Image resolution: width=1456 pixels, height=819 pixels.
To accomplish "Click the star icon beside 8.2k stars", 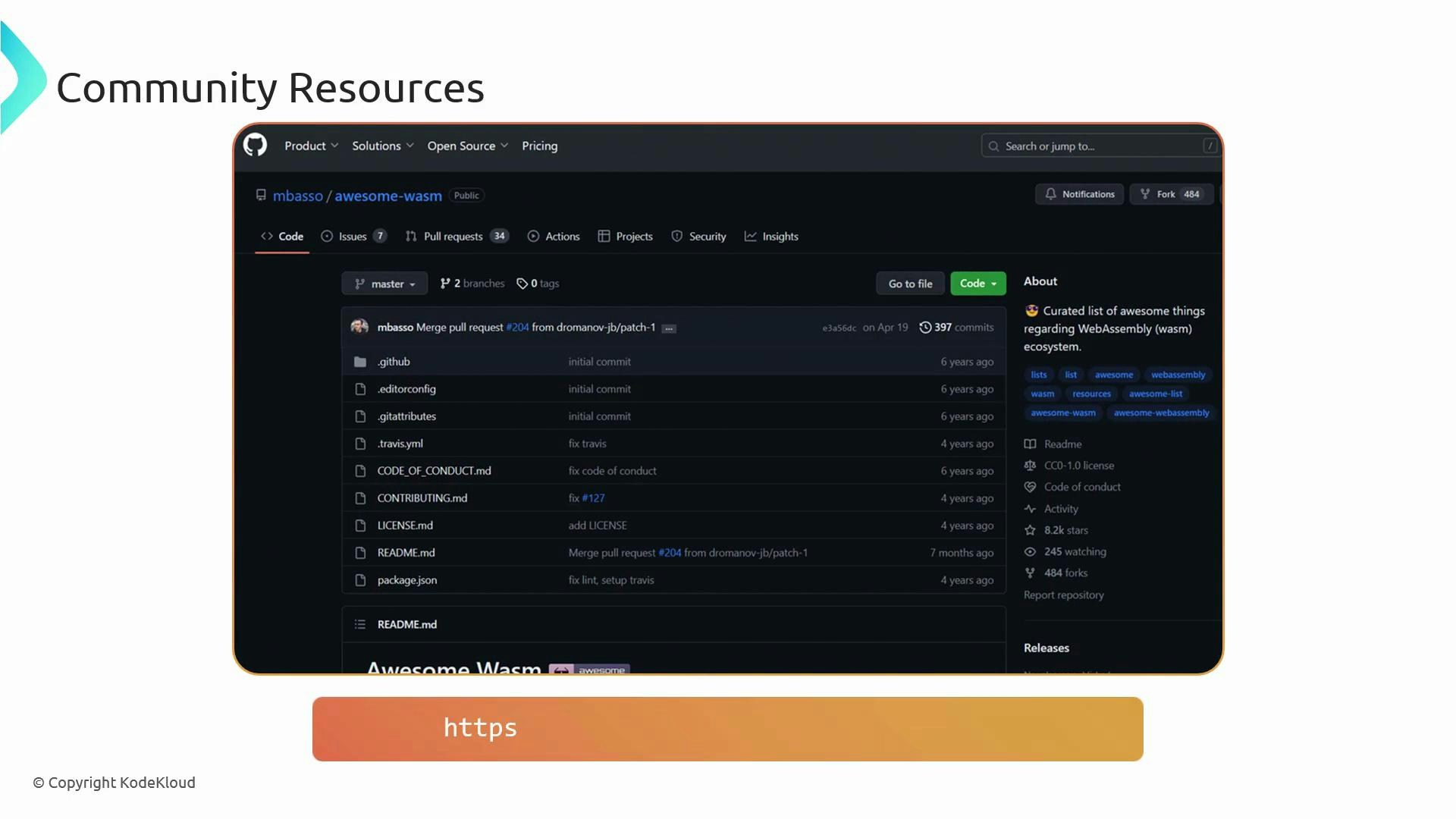I will [x=1031, y=530].
